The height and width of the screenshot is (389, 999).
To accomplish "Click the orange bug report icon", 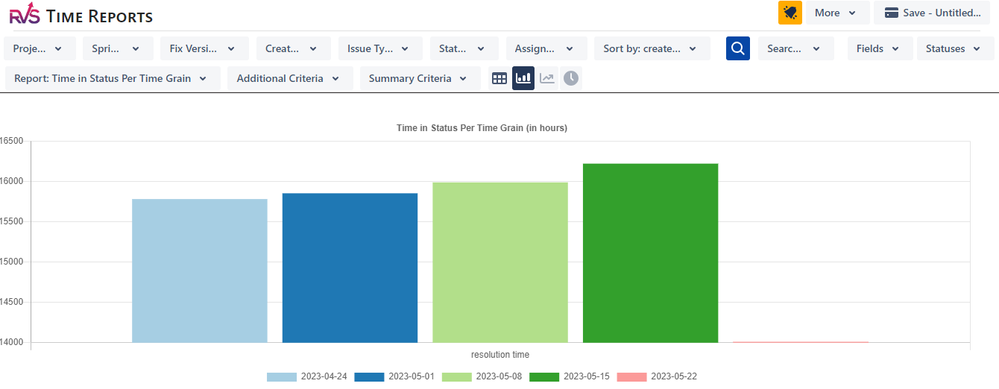I will [x=790, y=13].
